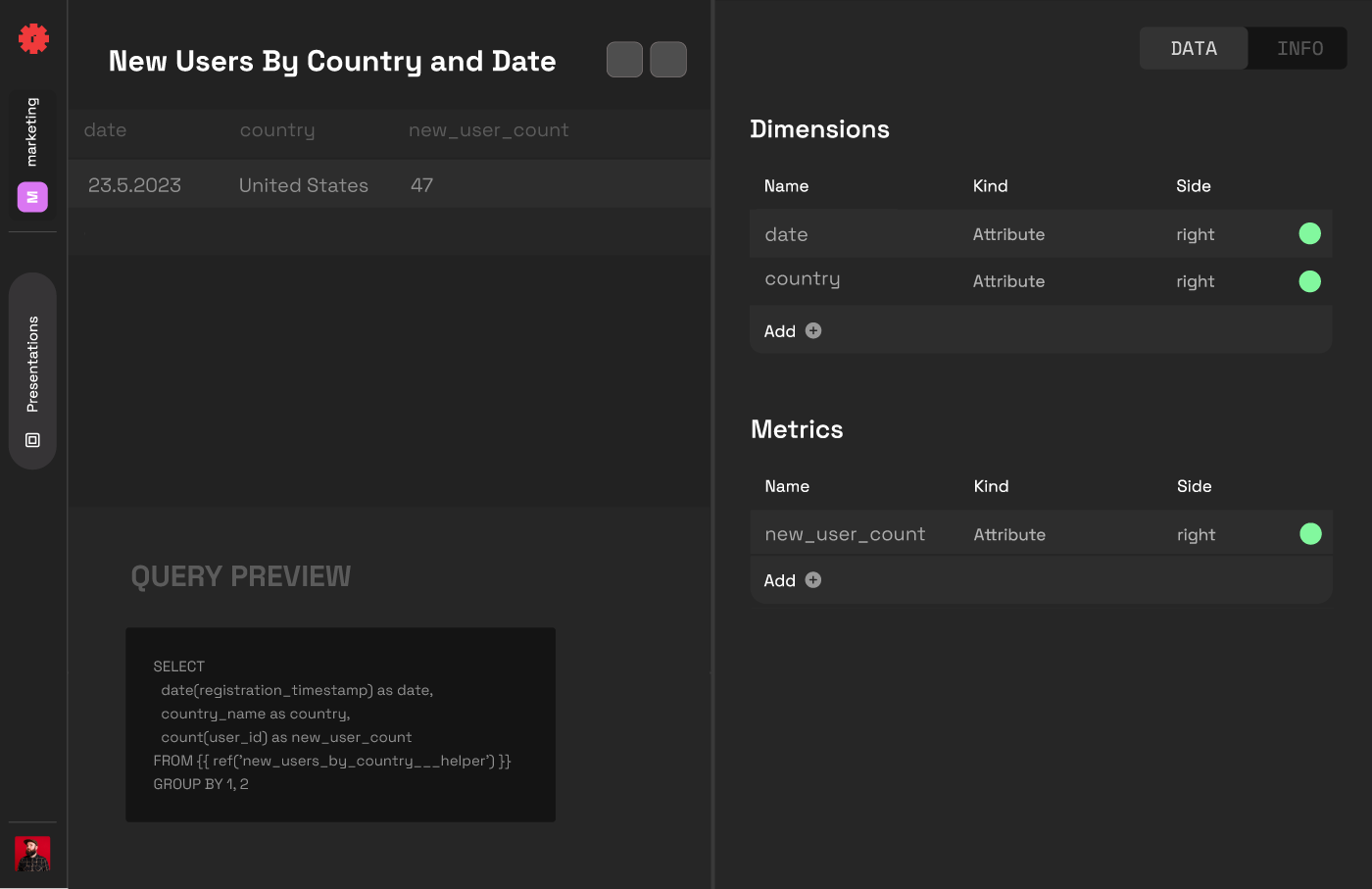Open the Kind selector for the date dimension
This screenshot has width=1372, height=889.
[x=1008, y=233]
